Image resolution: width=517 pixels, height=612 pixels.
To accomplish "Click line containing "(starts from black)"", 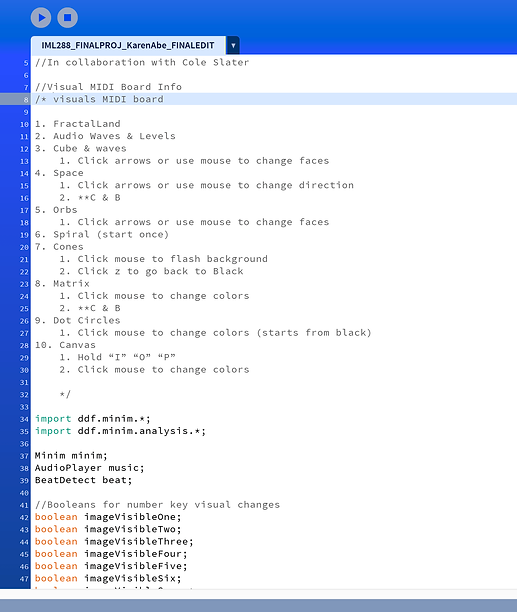I will coord(215,333).
